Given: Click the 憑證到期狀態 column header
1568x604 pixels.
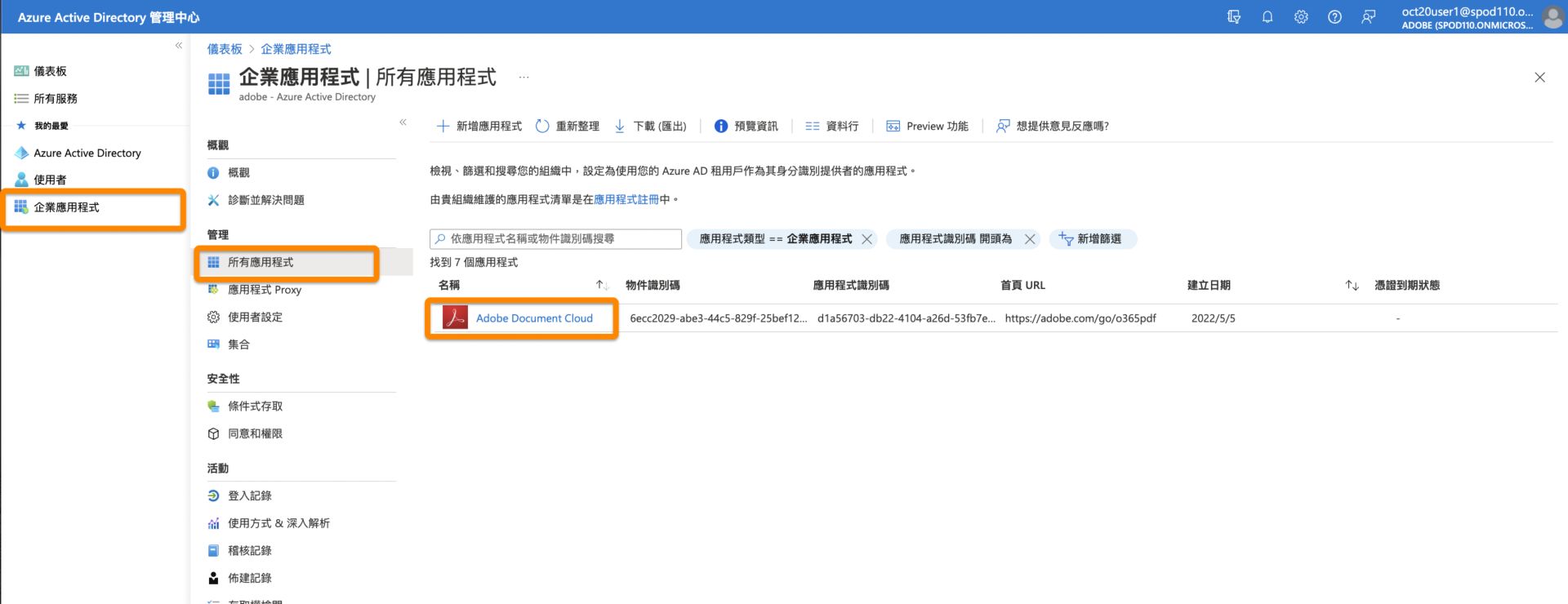Looking at the screenshot, I should 1406,285.
